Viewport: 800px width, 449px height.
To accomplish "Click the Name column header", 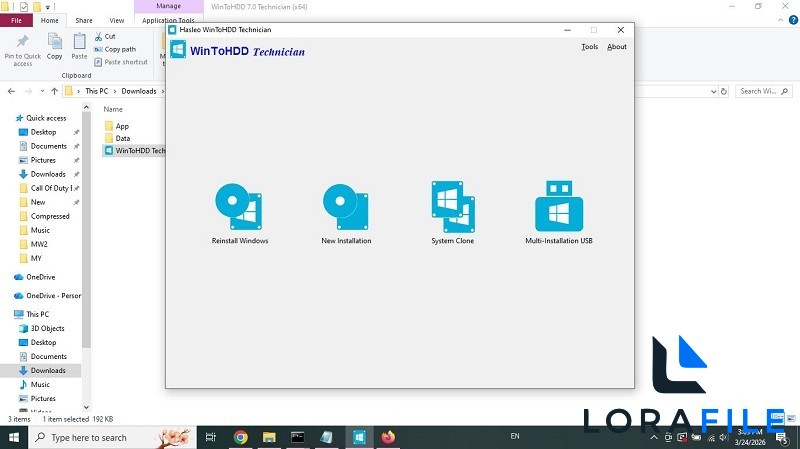I will point(113,109).
